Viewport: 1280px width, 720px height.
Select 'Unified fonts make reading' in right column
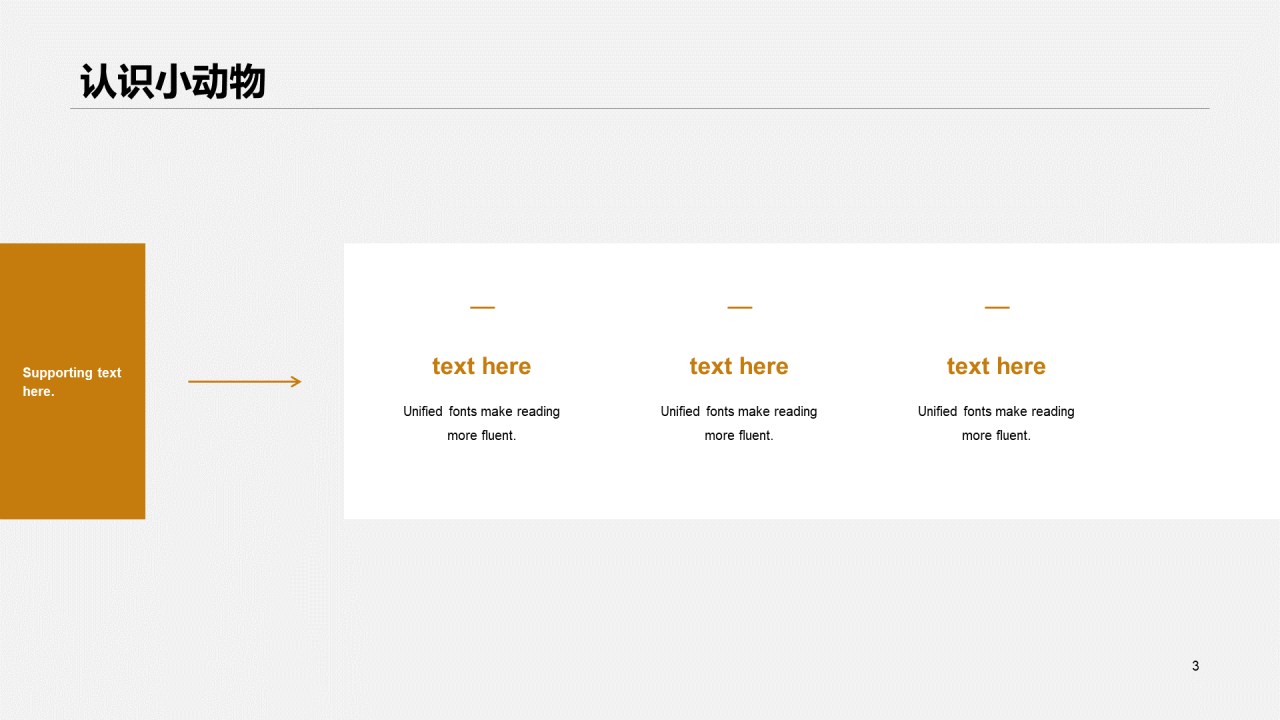(x=996, y=411)
